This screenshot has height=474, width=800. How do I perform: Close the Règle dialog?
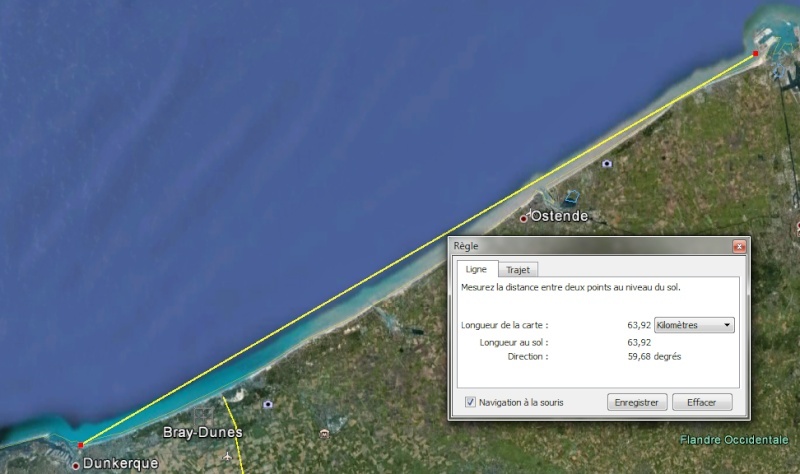click(739, 246)
